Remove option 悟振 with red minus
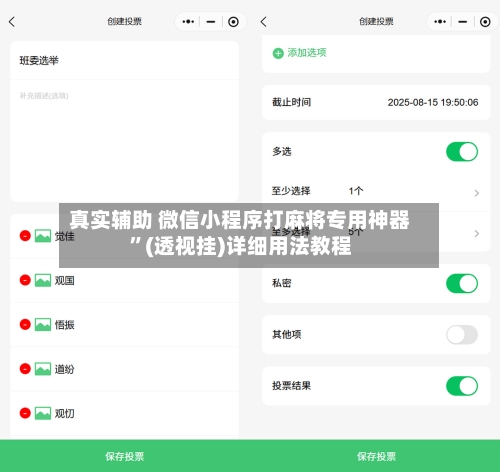This screenshot has width=500, height=472. (x=25, y=324)
